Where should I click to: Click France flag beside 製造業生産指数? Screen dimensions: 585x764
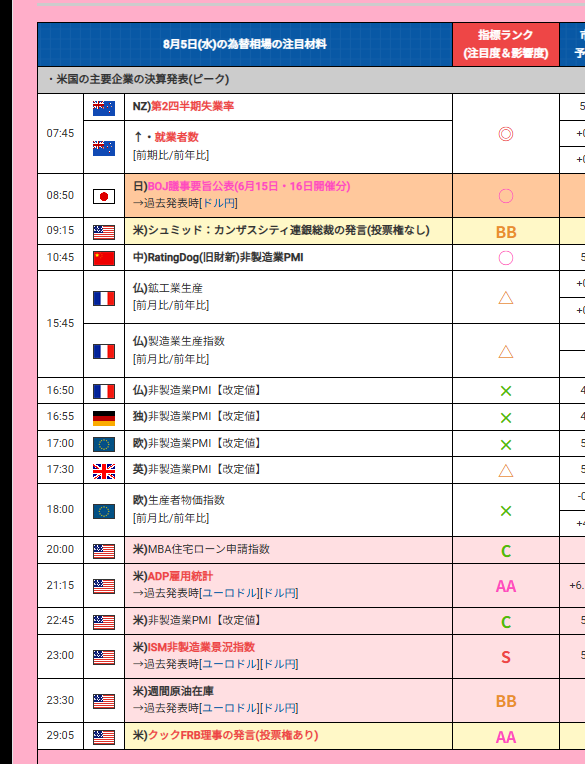[x=104, y=351]
